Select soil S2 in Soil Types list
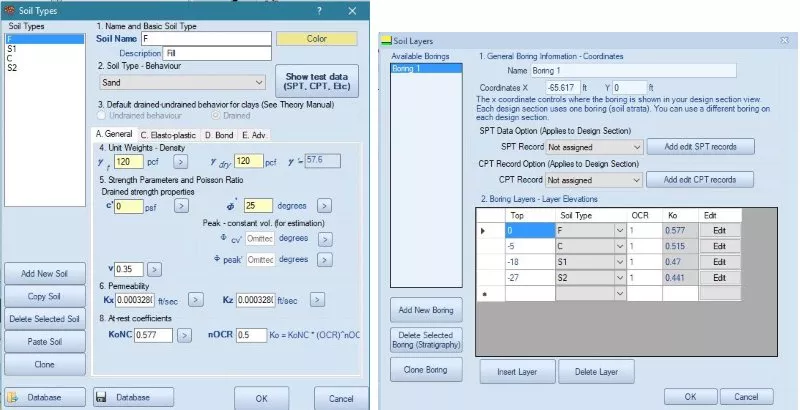 (x=44, y=67)
